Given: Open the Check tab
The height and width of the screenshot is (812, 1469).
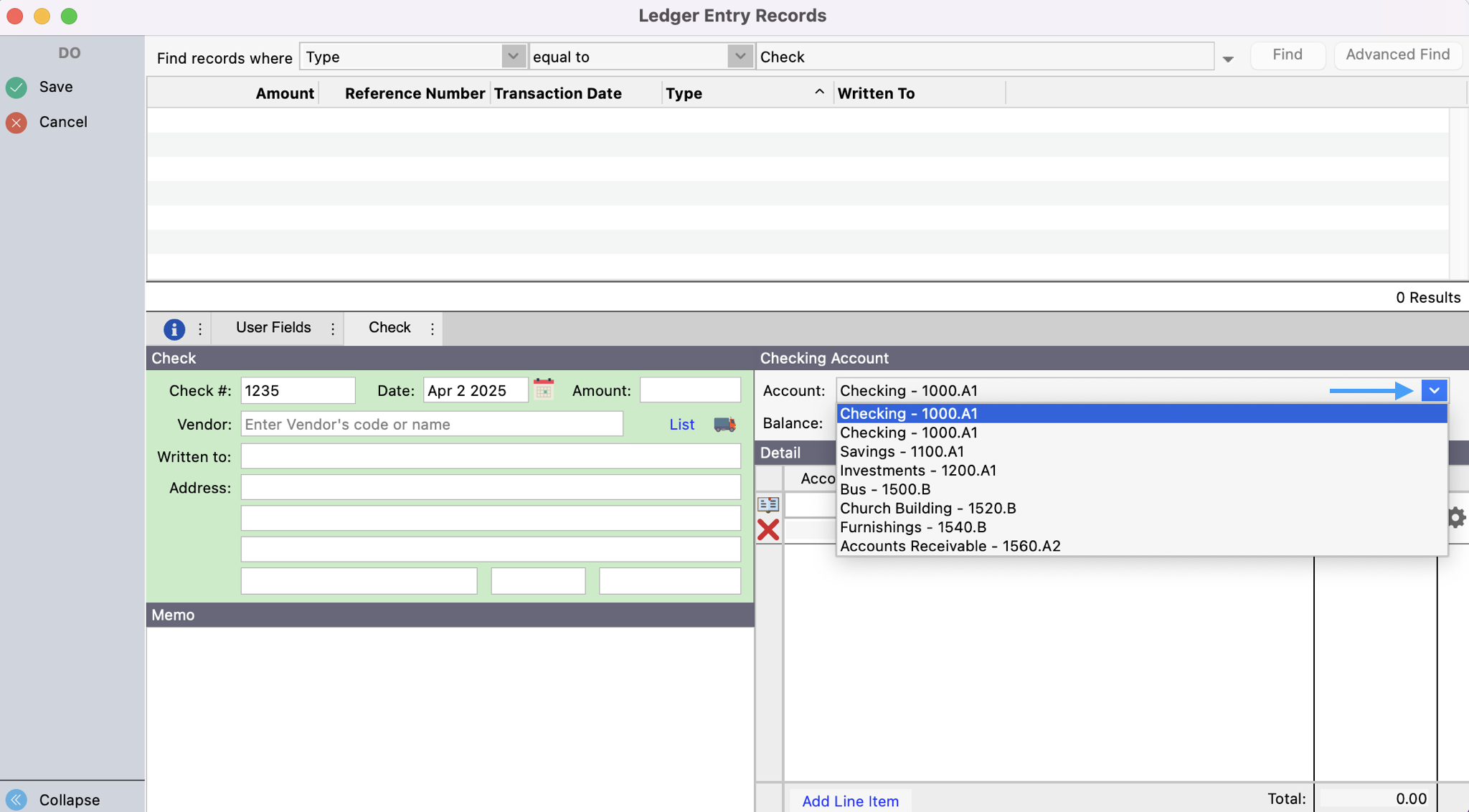Looking at the screenshot, I should [x=389, y=328].
